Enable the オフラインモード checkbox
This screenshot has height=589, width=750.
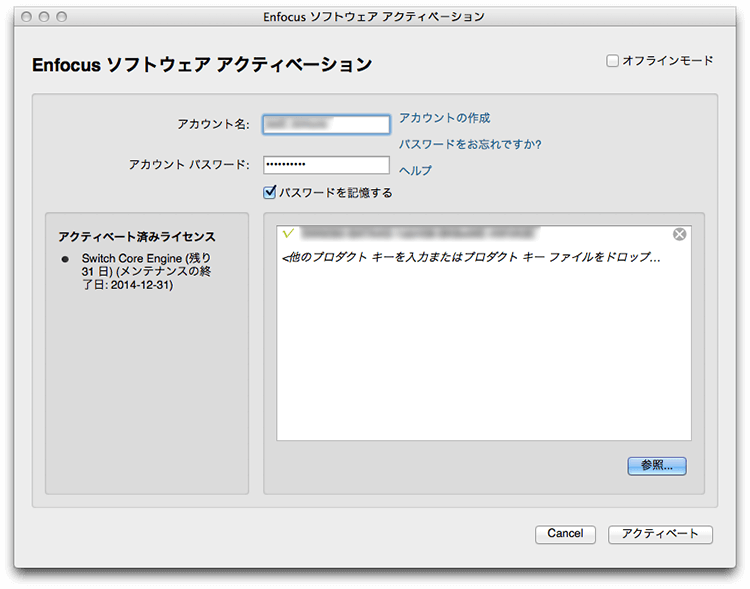pyautogui.click(x=612, y=61)
